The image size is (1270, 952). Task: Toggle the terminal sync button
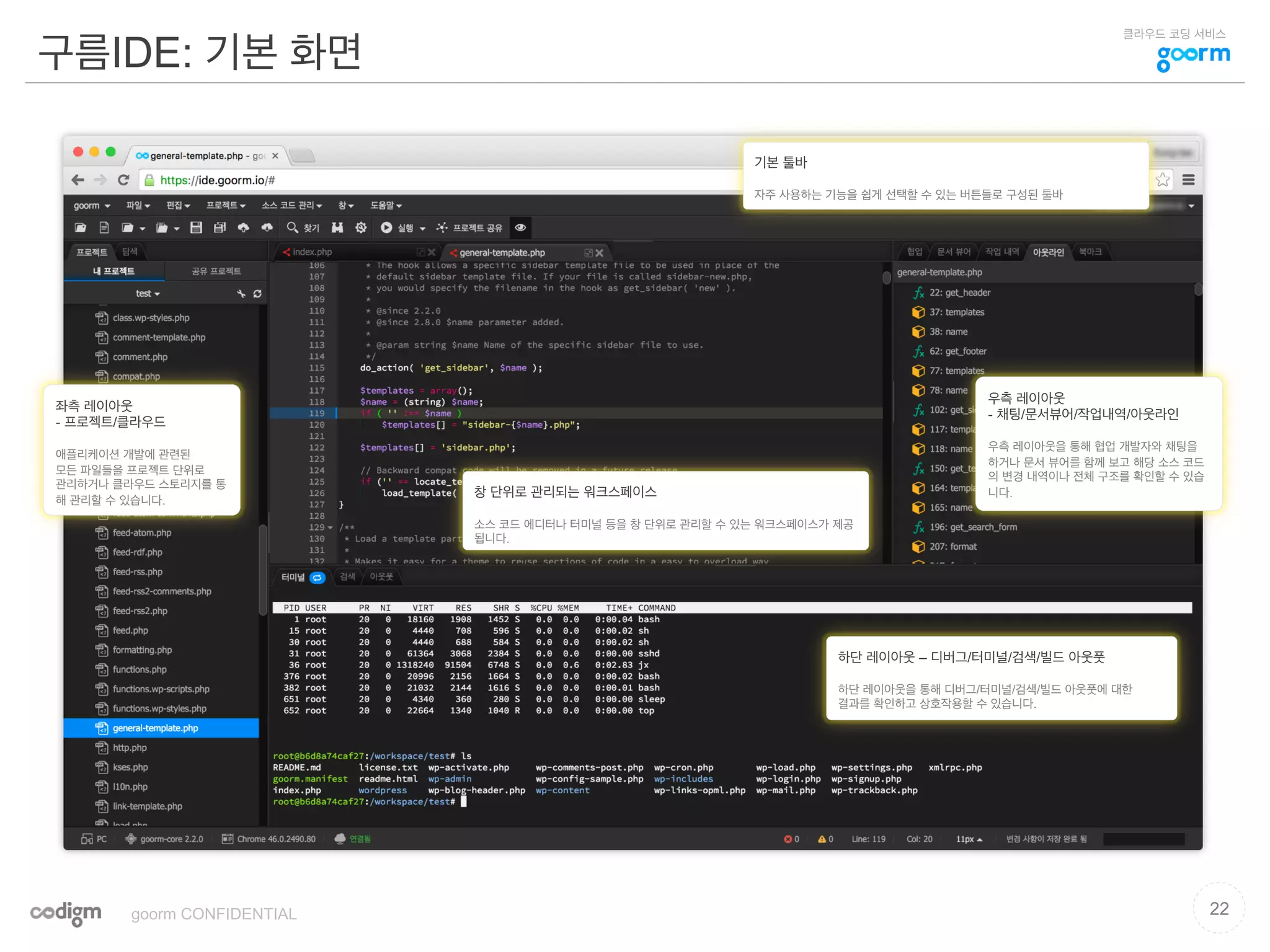click(317, 577)
